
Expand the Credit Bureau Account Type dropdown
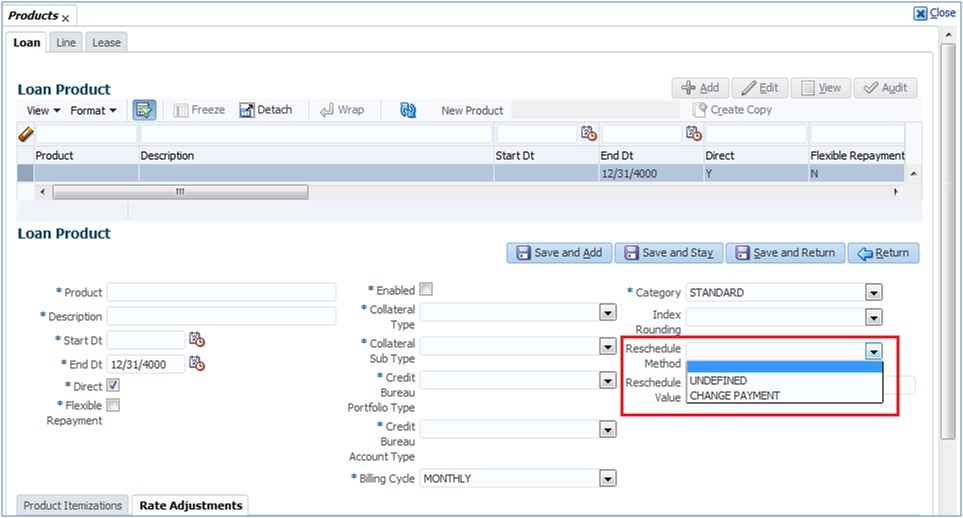pos(607,429)
